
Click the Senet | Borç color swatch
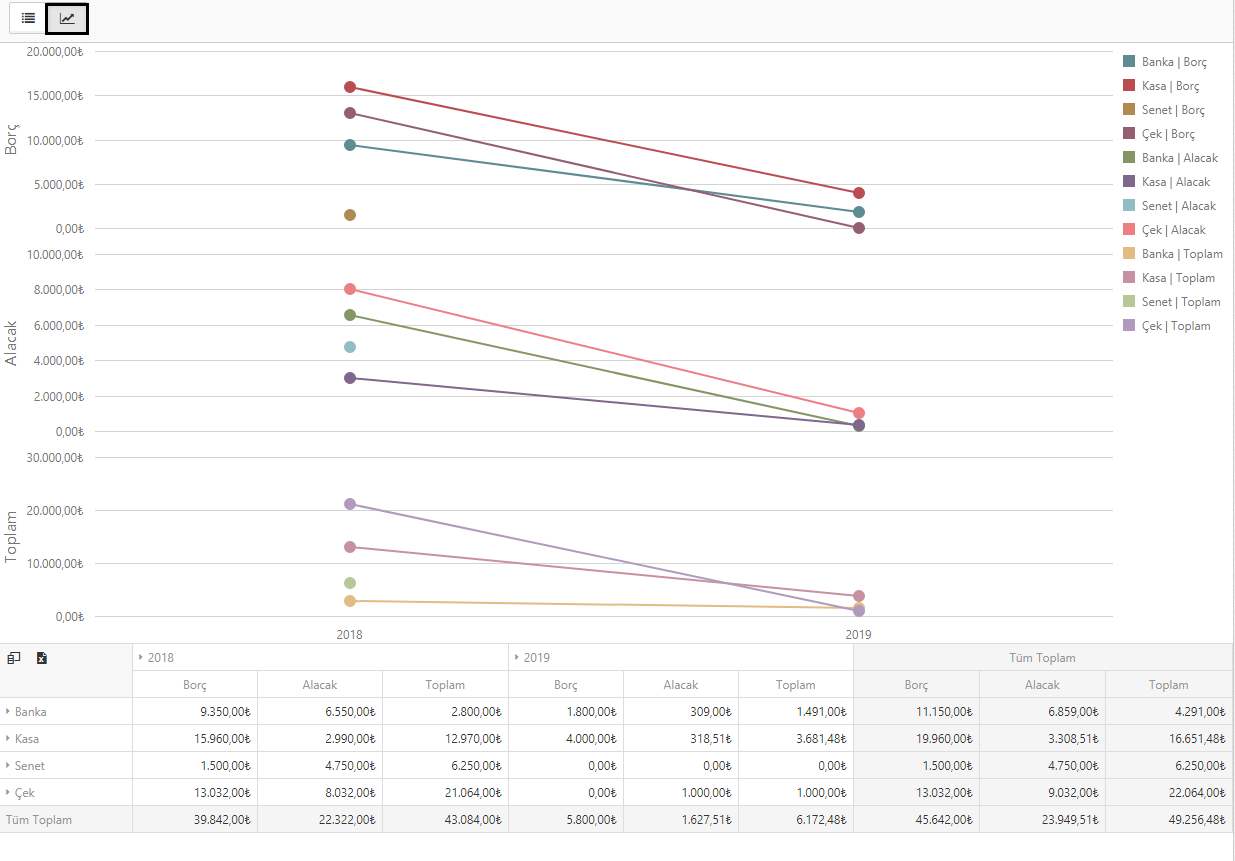click(1129, 109)
